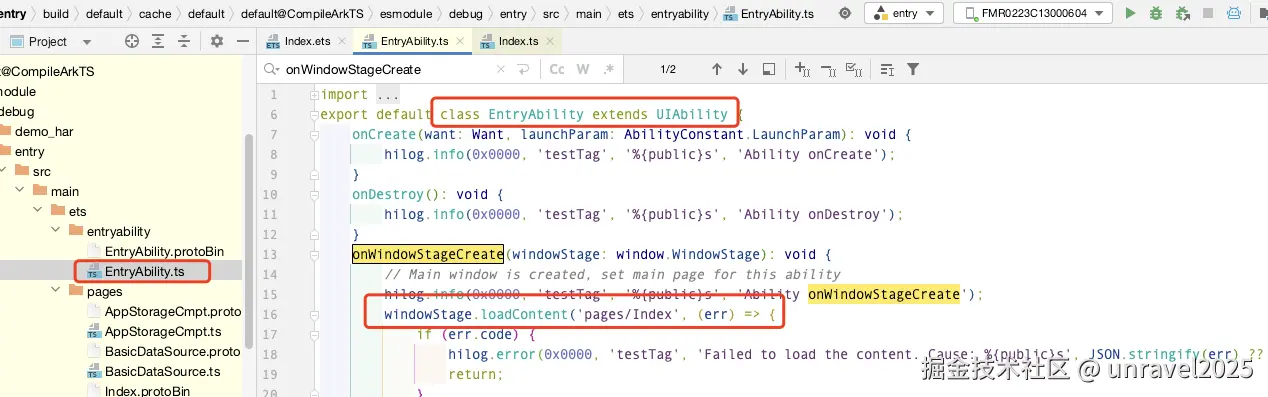Click the folded '...' after import
Viewport: 1268px width, 397px height.
(x=387, y=95)
